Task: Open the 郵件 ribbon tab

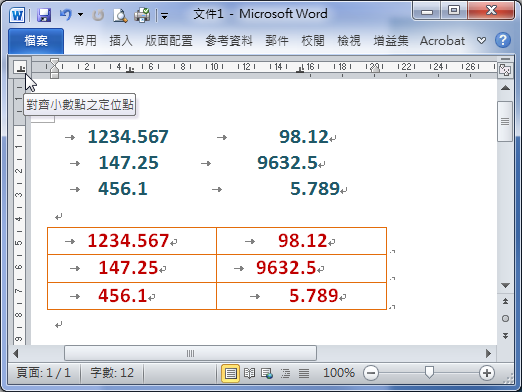Action: point(277,41)
